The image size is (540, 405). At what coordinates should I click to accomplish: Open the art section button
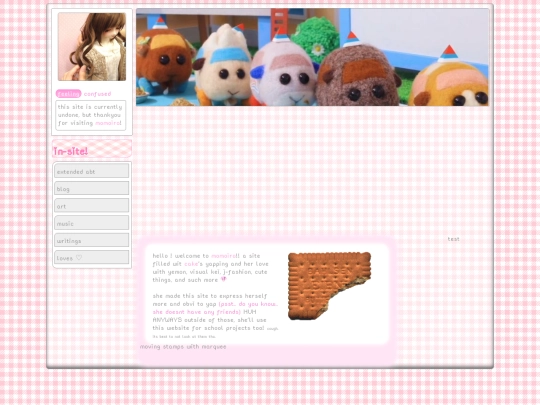[92, 206]
